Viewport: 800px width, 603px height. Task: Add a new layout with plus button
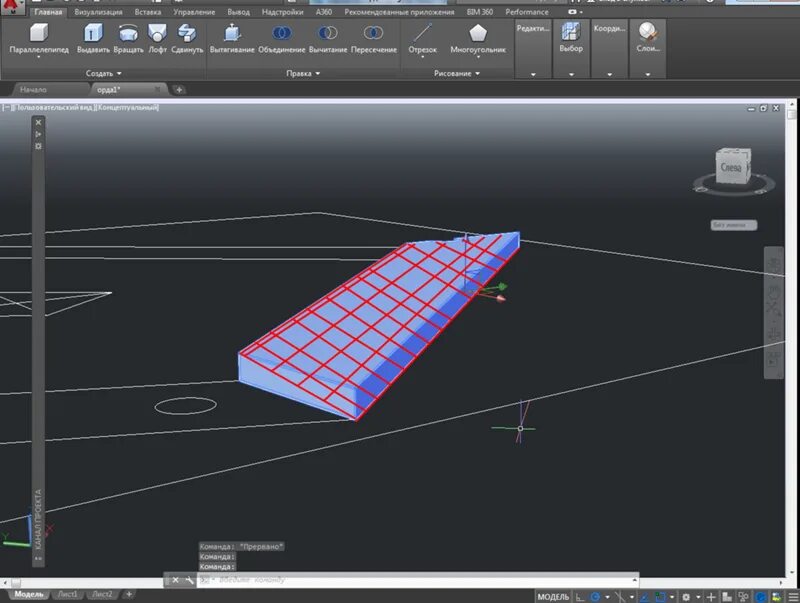click(x=129, y=594)
